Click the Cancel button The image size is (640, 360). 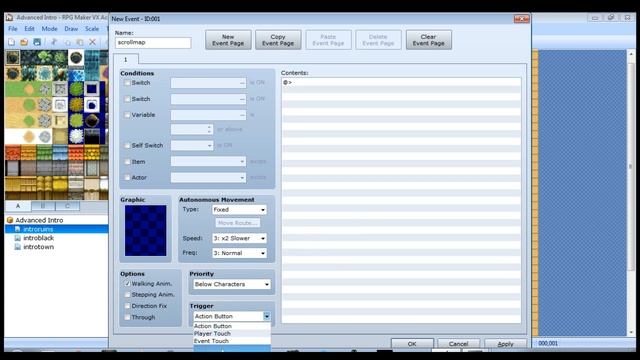(458, 344)
